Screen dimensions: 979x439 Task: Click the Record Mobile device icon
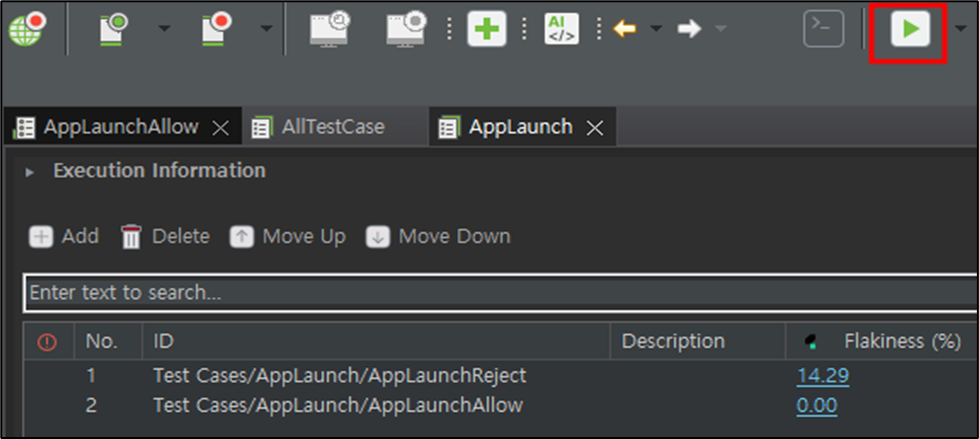click(218, 29)
